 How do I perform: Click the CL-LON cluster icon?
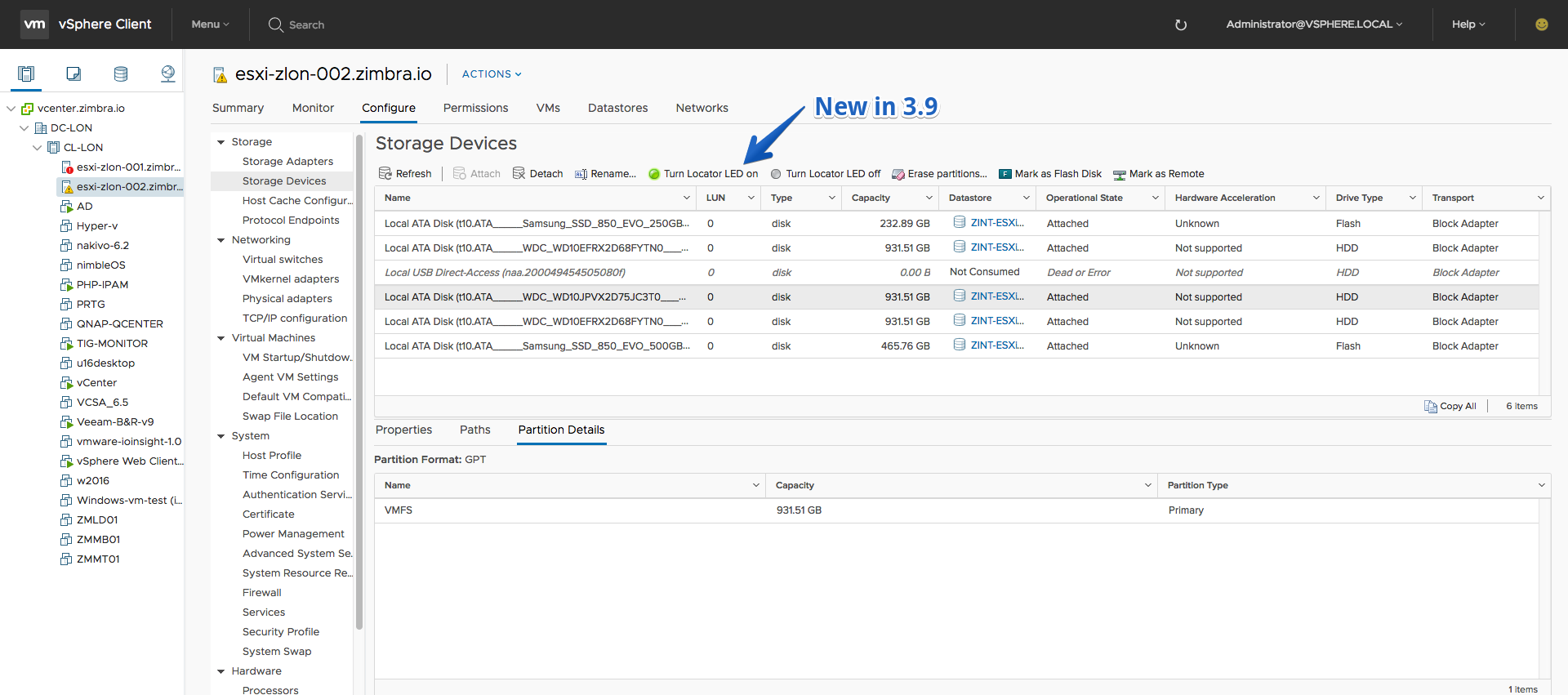coord(54,147)
